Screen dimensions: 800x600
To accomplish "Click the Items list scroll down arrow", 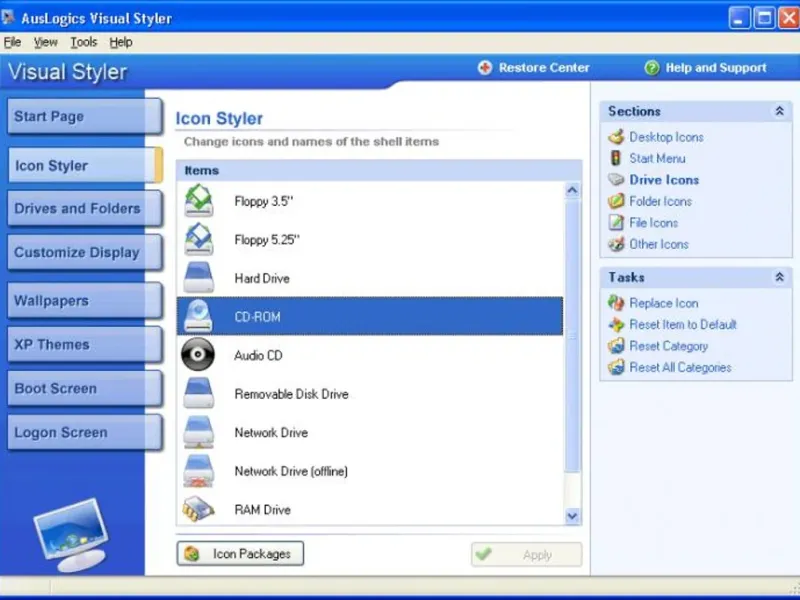I will (572, 516).
